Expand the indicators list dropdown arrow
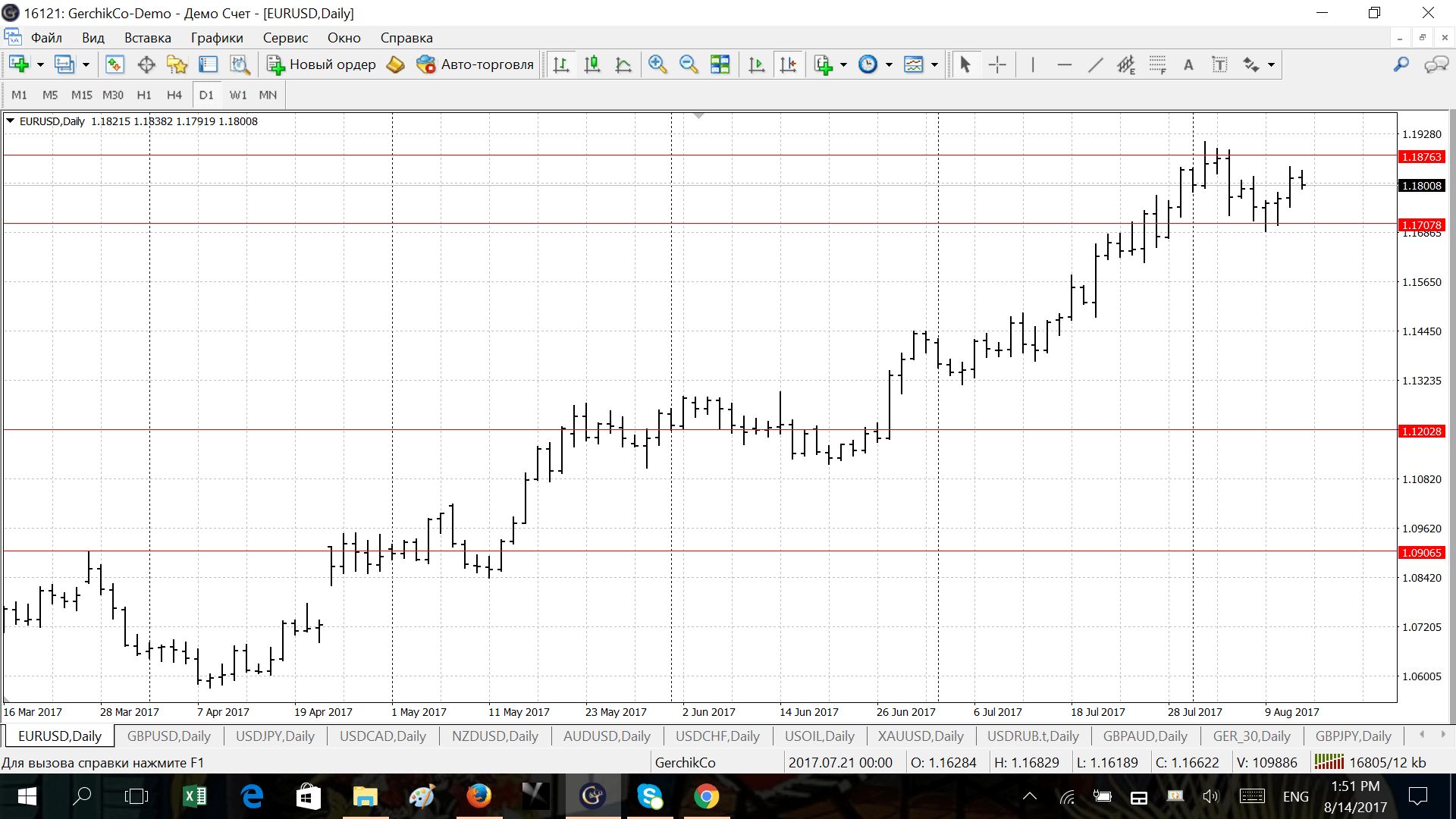 [x=843, y=65]
